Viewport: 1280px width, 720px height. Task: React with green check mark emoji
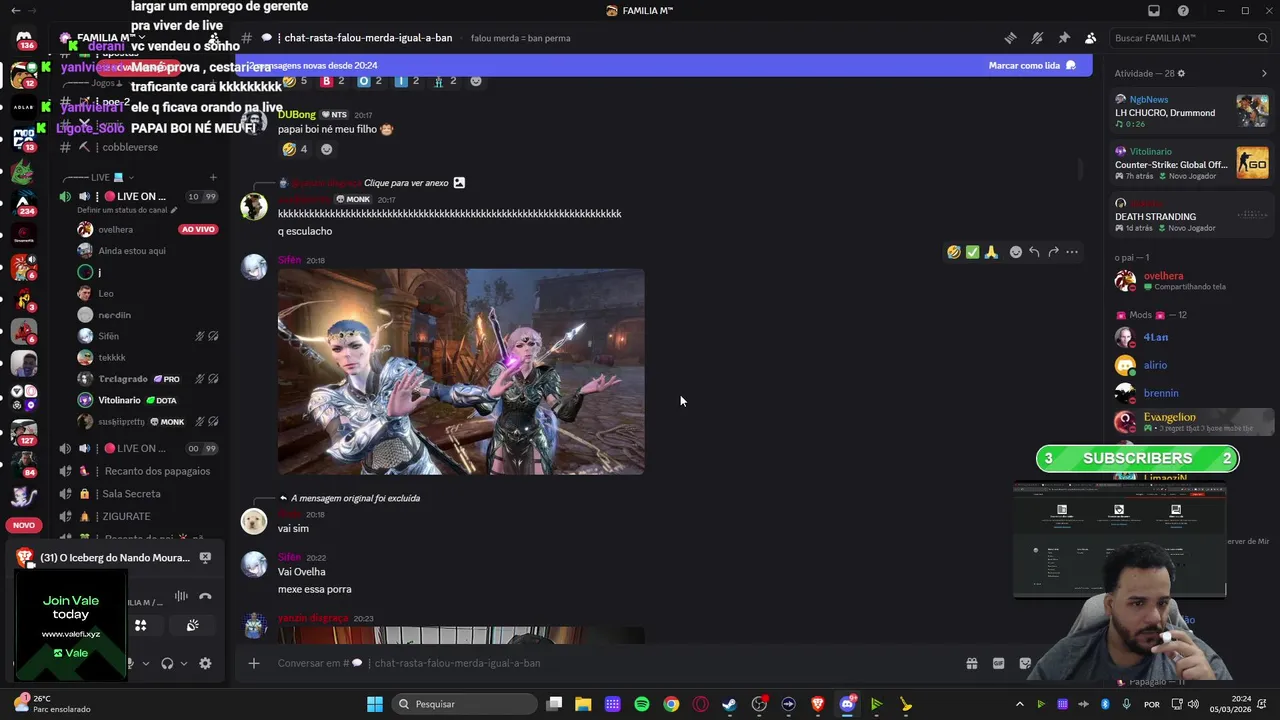(972, 252)
